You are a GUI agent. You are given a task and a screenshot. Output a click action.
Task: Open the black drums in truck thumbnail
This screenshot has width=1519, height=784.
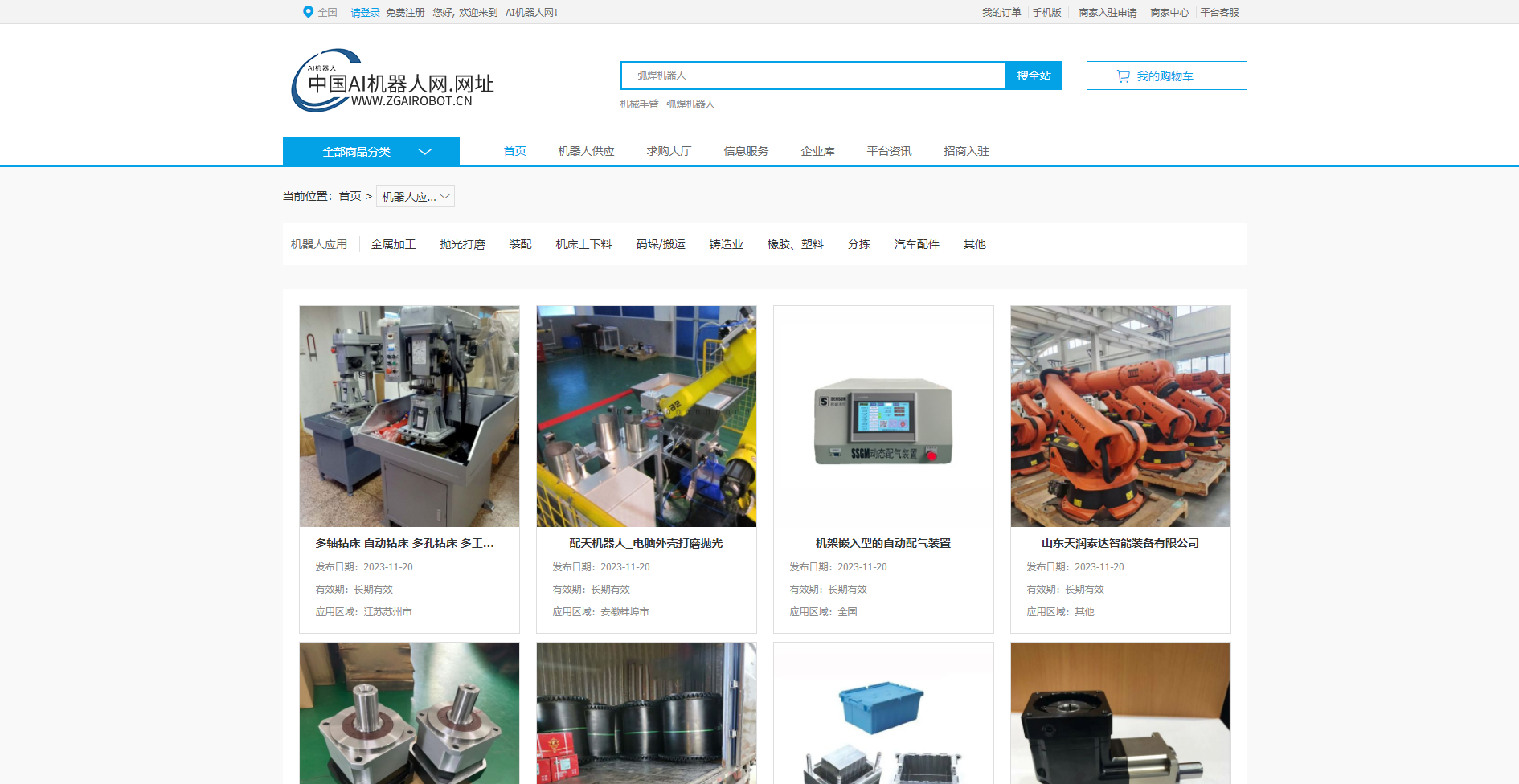click(x=646, y=713)
